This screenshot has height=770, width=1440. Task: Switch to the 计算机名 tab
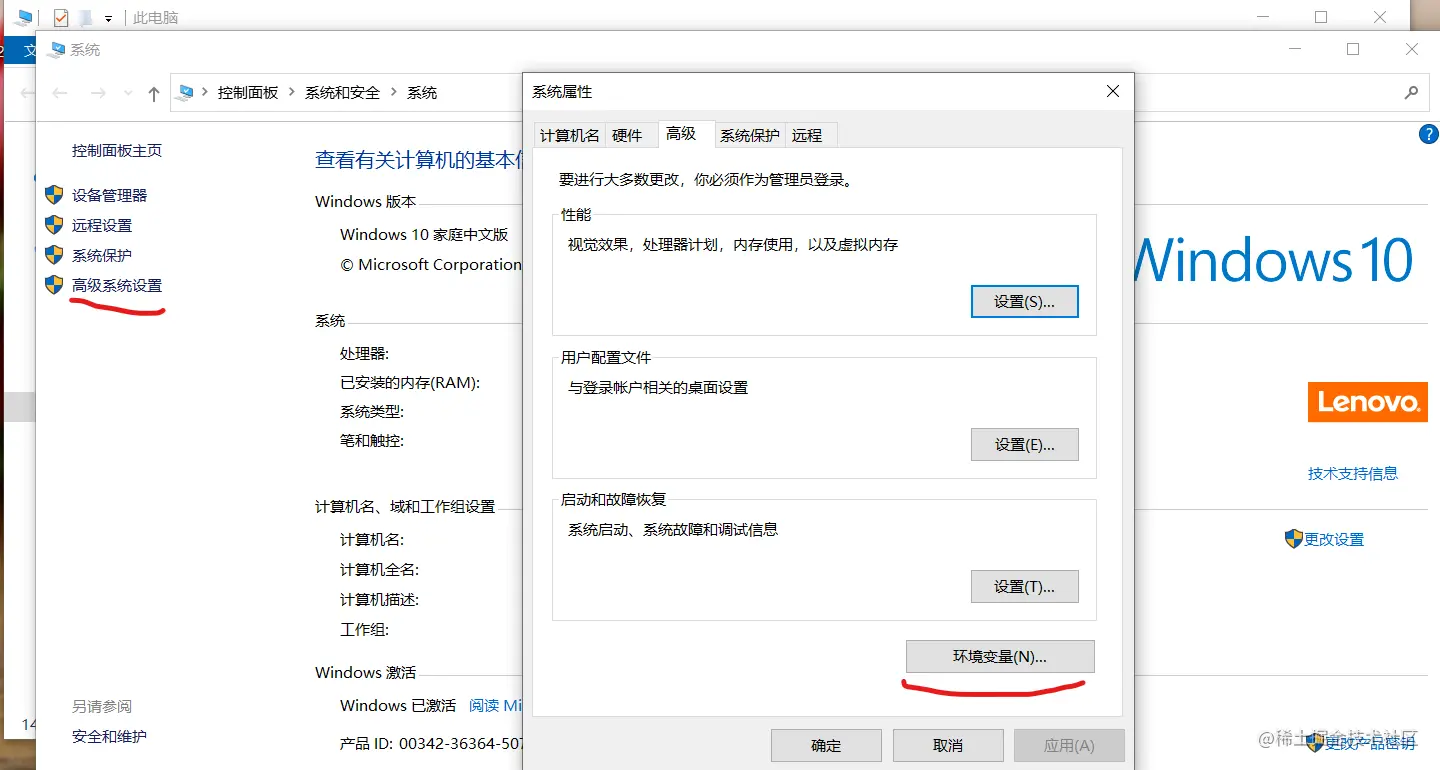569,136
